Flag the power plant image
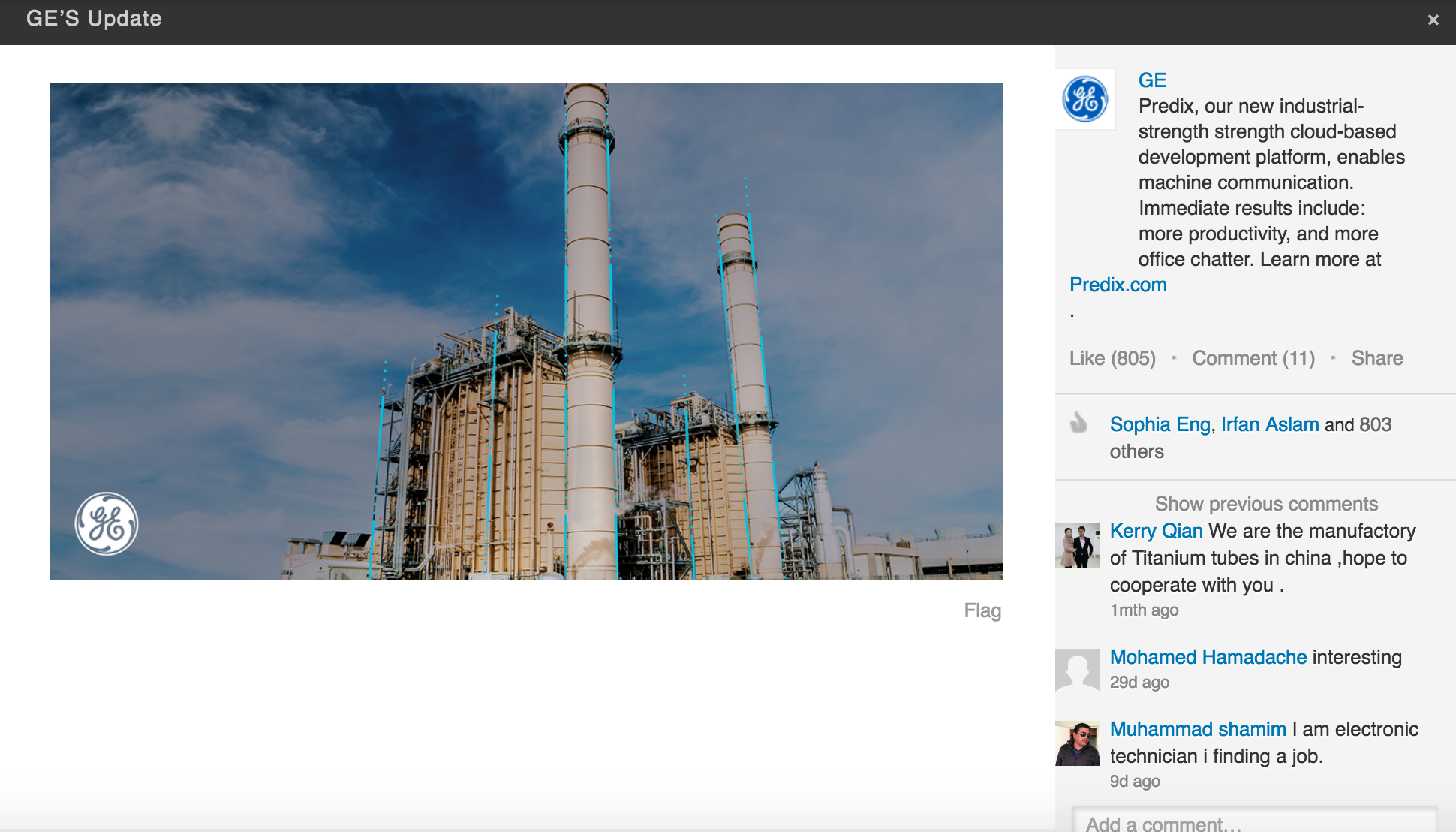 click(x=982, y=610)
